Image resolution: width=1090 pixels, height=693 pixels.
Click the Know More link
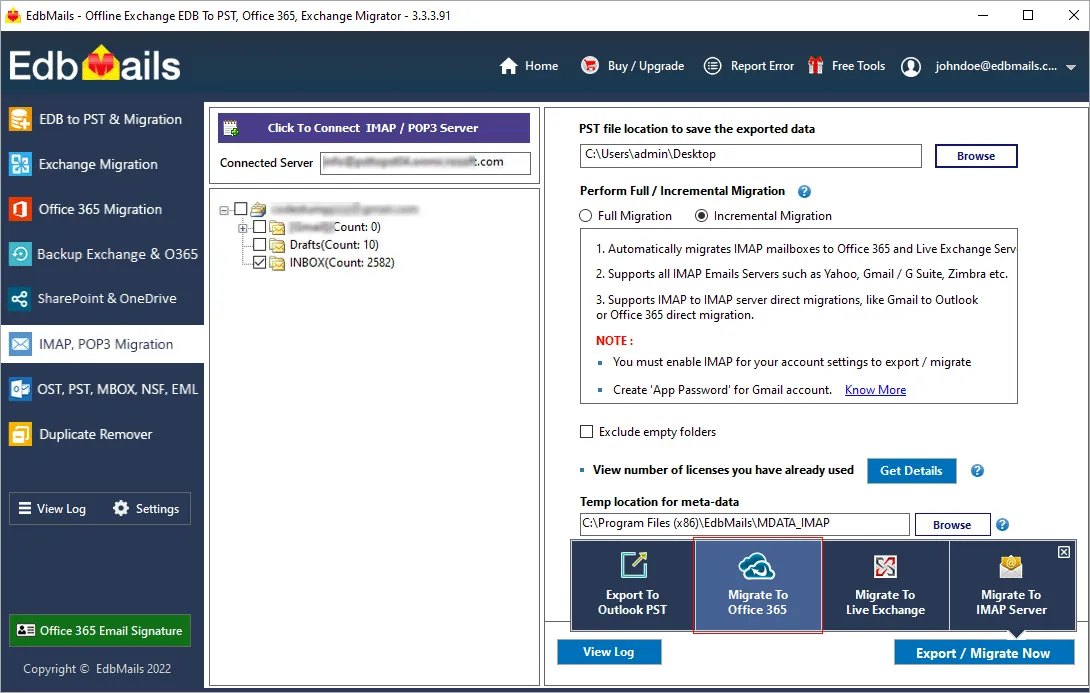coord(875,389)
